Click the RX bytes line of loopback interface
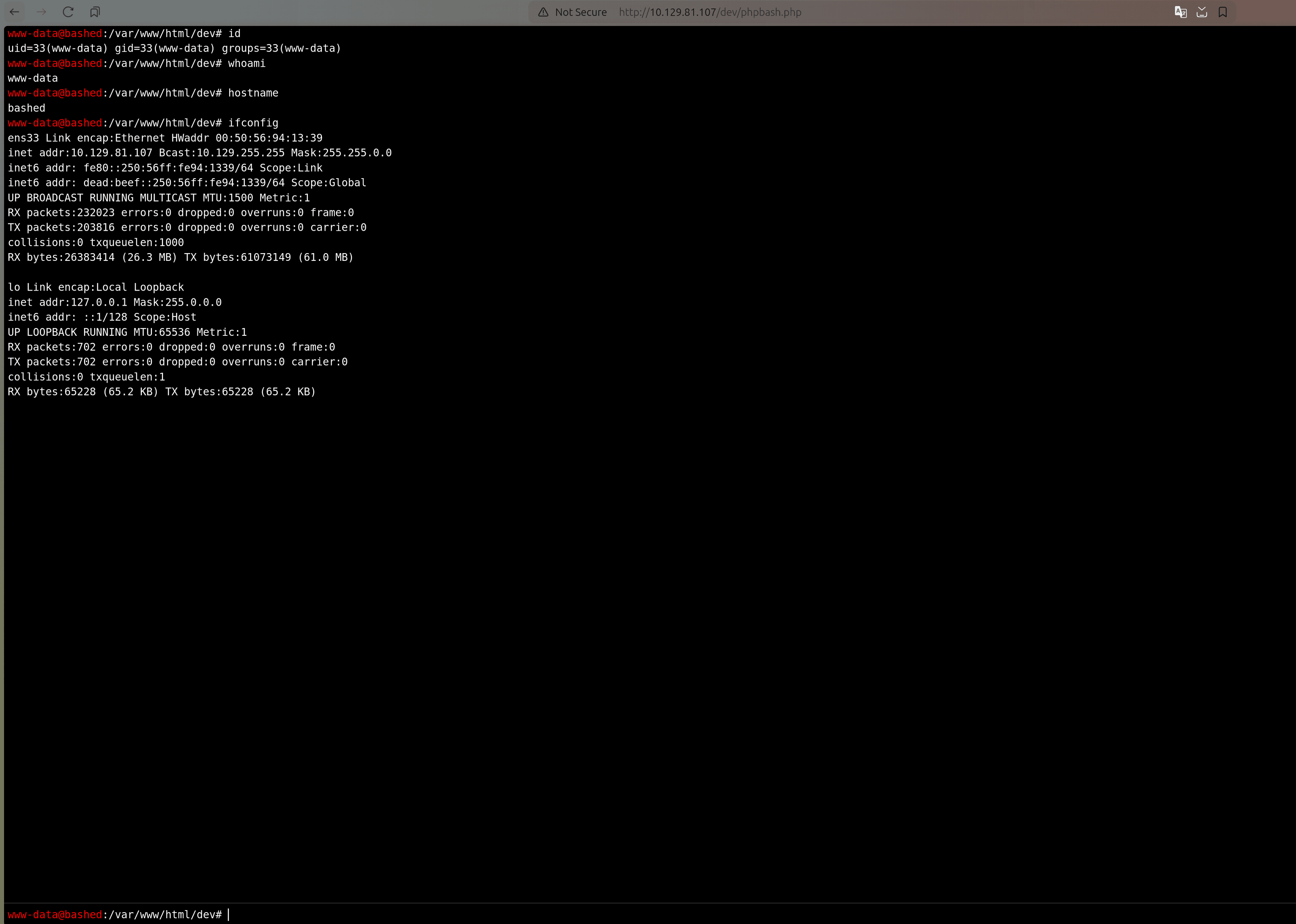The height and width of the screenshot is (924, 1296). point(161,391)
